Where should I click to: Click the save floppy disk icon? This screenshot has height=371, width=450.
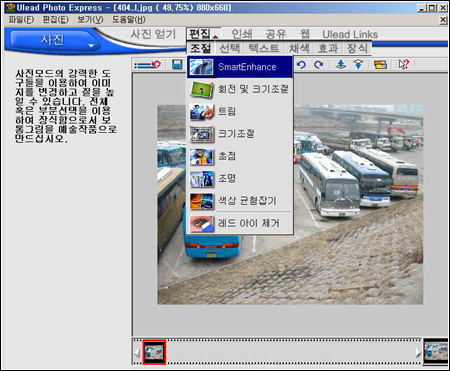(x=177, y=65)
